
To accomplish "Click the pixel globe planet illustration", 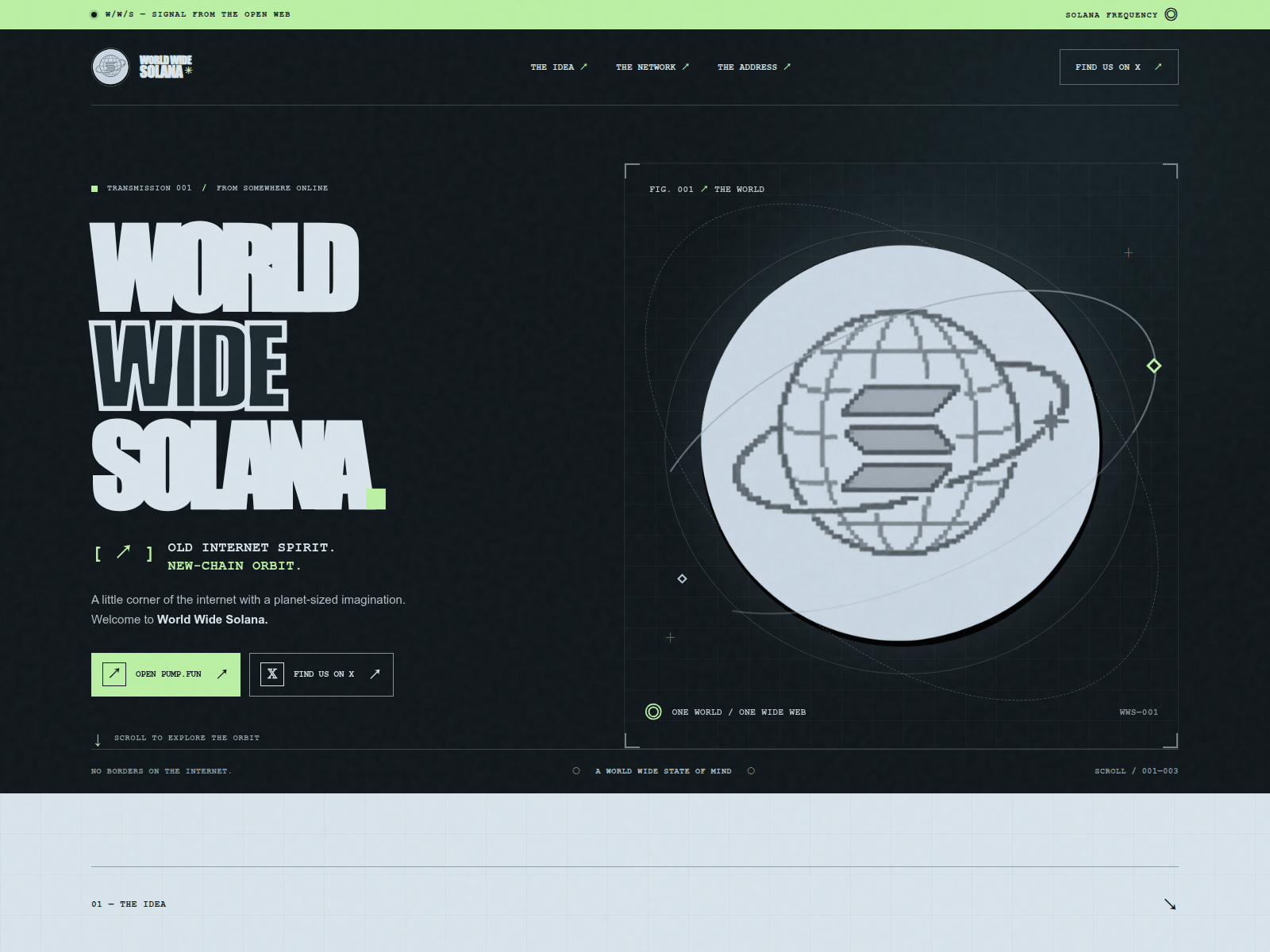I will click(900, 443).
